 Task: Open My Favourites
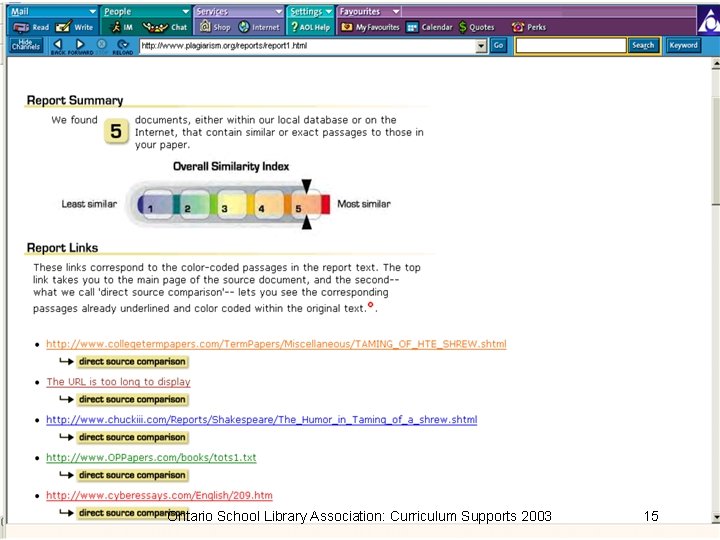tap(370, 28)
